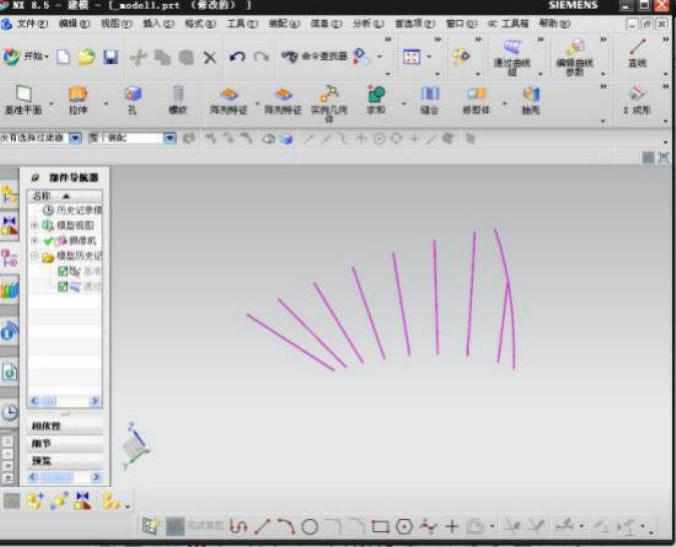Screen dimensions: 676x547
Task: Open the Assembly Navigator sidebar tab
Action: [9, 194]
